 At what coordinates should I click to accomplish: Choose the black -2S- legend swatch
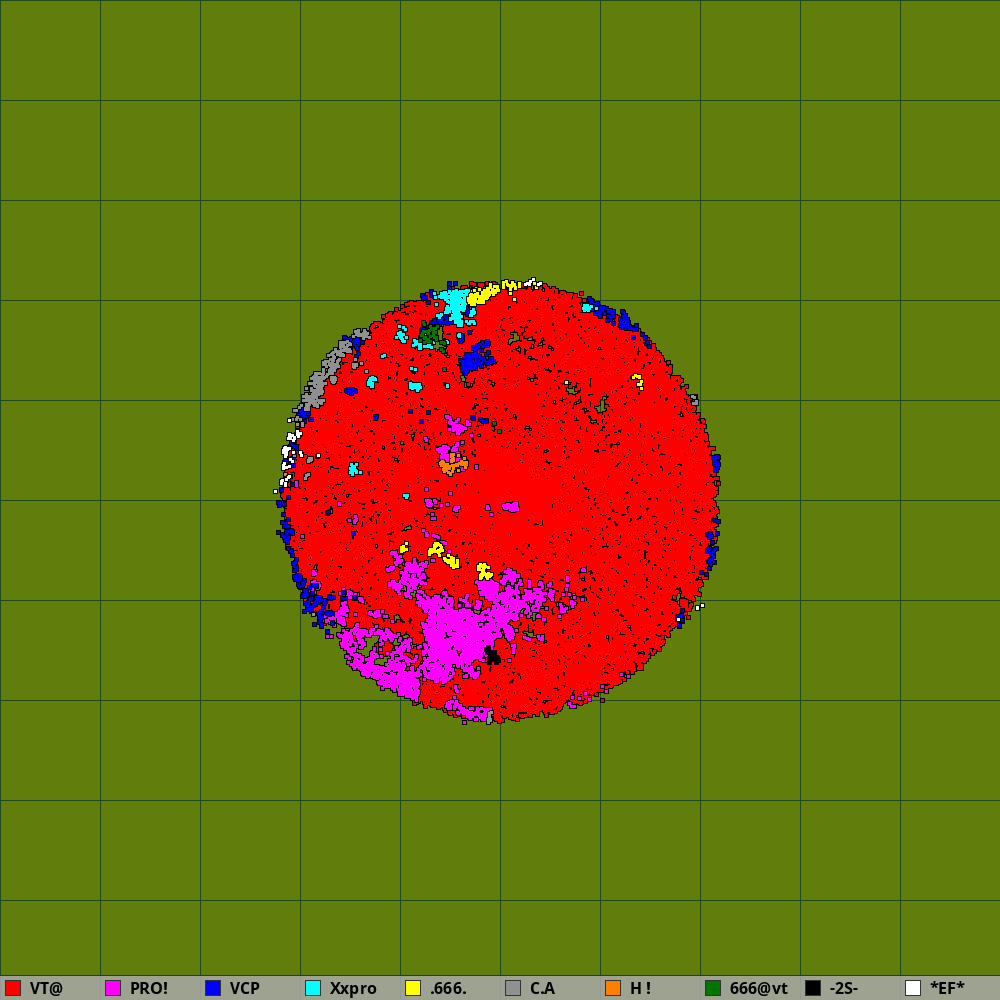813,988
